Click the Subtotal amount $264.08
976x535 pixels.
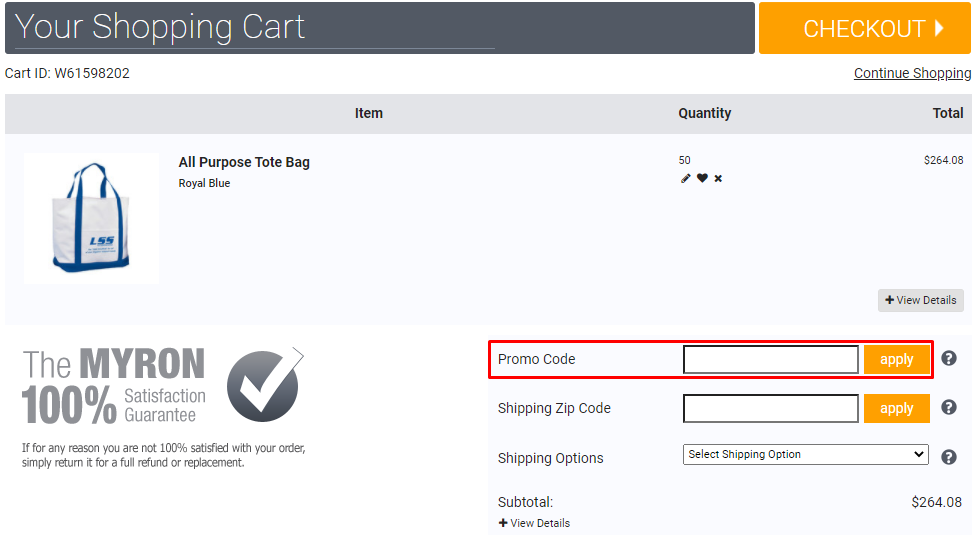(937, 502)
